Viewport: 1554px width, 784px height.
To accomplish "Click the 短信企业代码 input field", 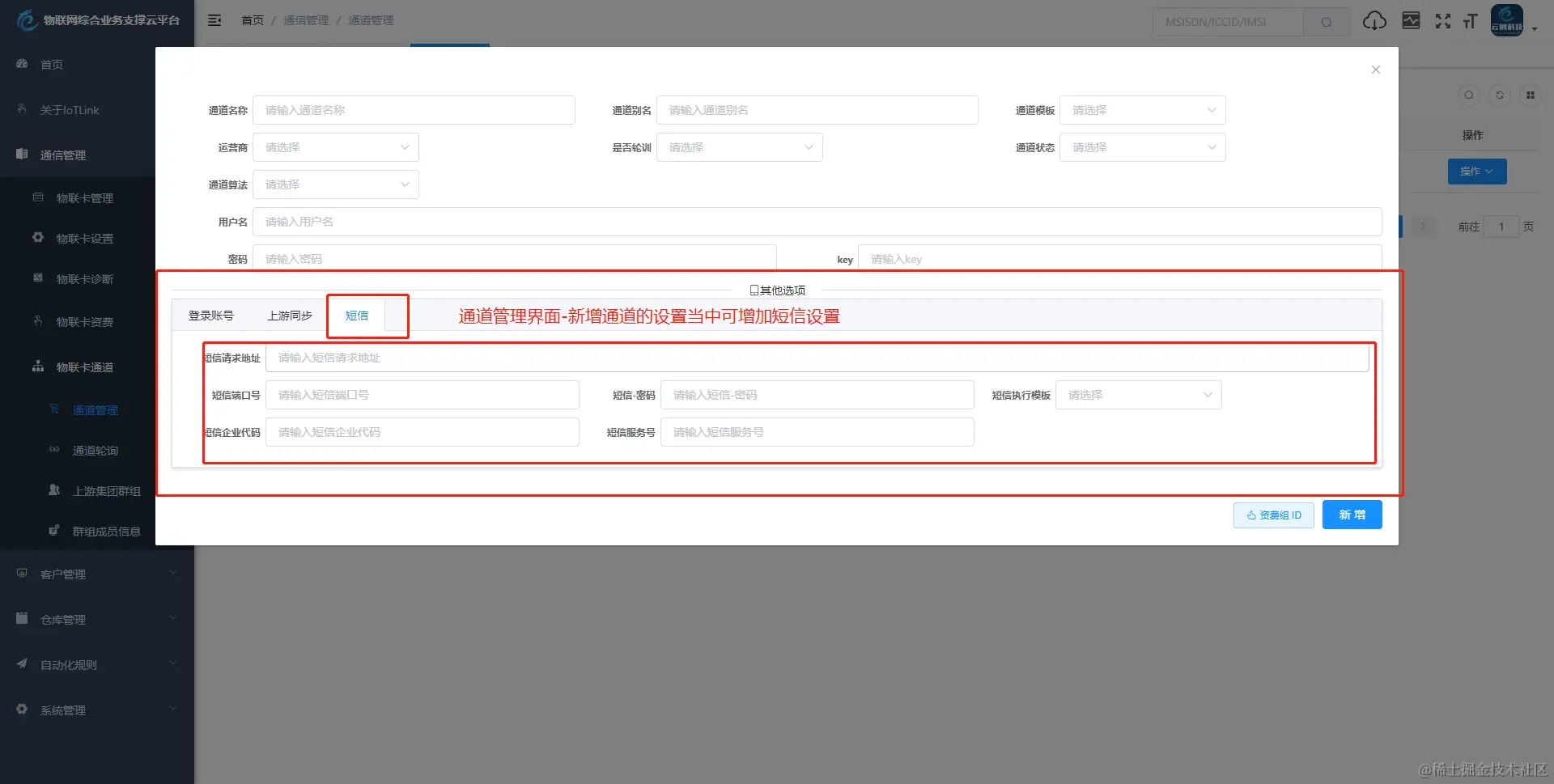I will tap(422, 432).
